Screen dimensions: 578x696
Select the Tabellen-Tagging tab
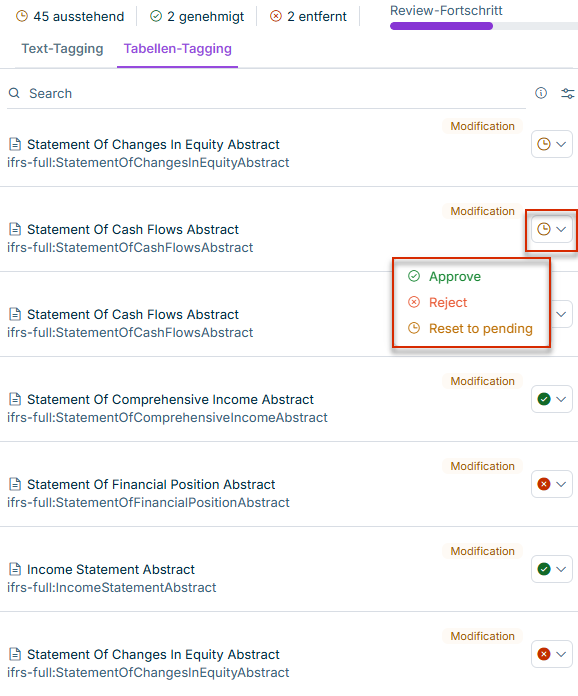(178, 48)
